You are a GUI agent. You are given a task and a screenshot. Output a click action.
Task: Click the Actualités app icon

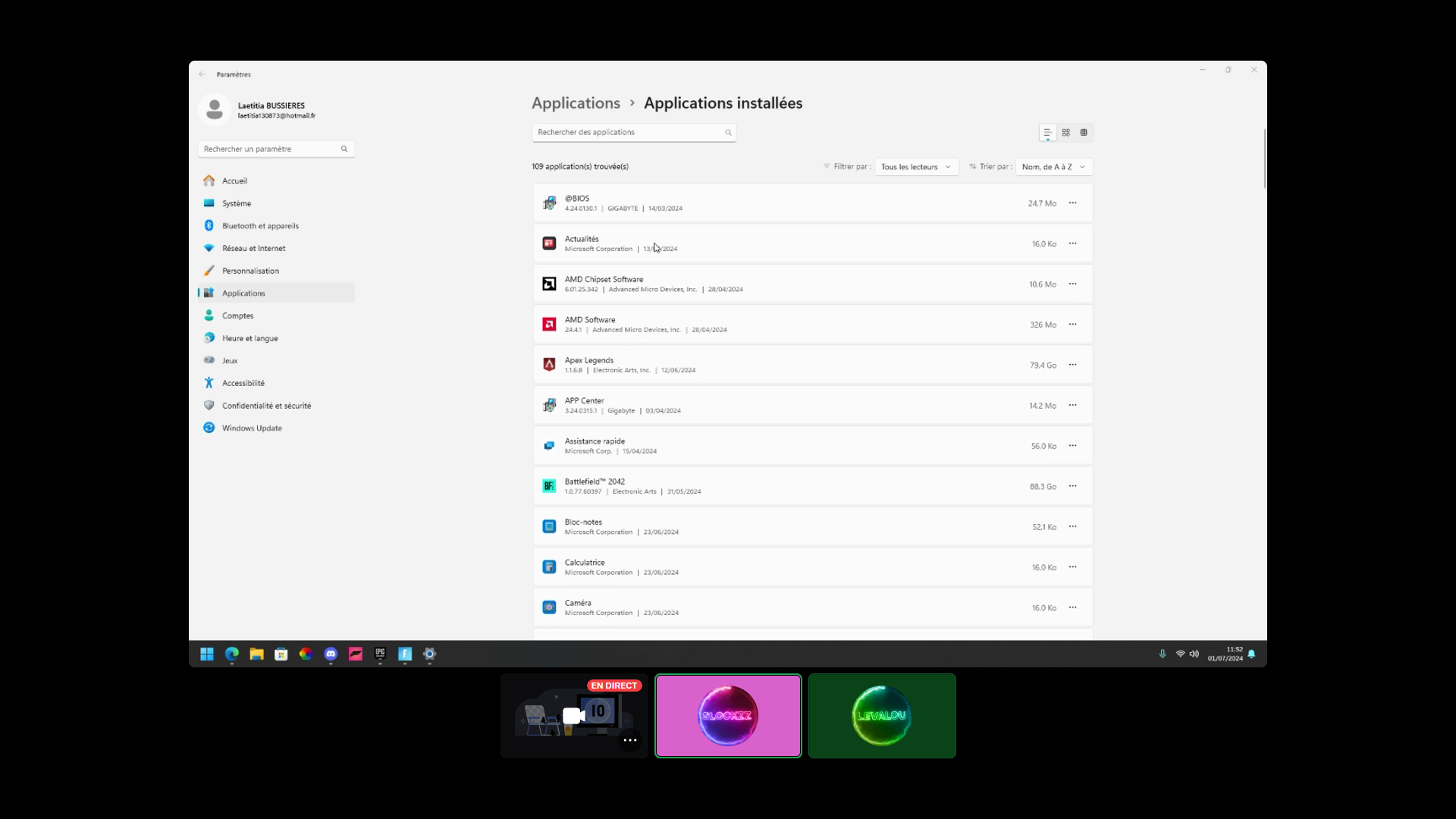549,243
